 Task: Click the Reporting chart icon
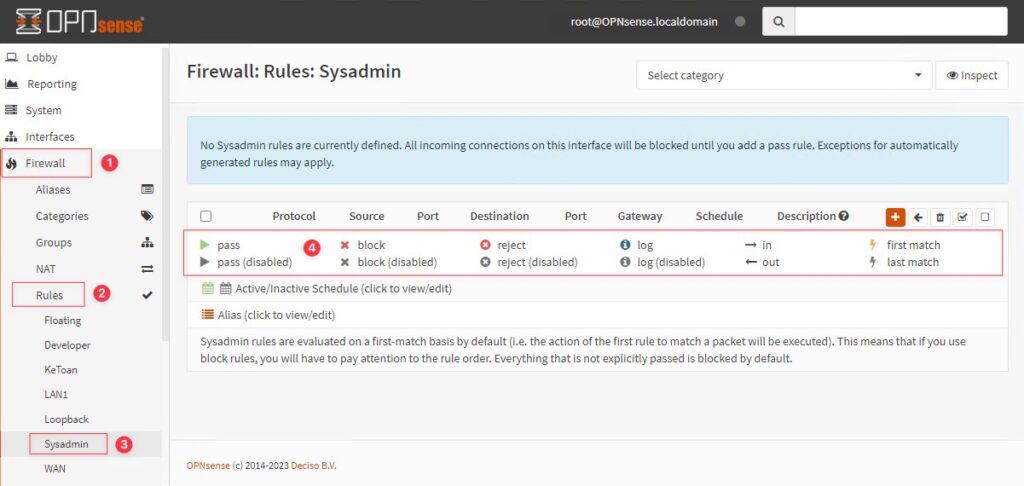pos(11,84)
